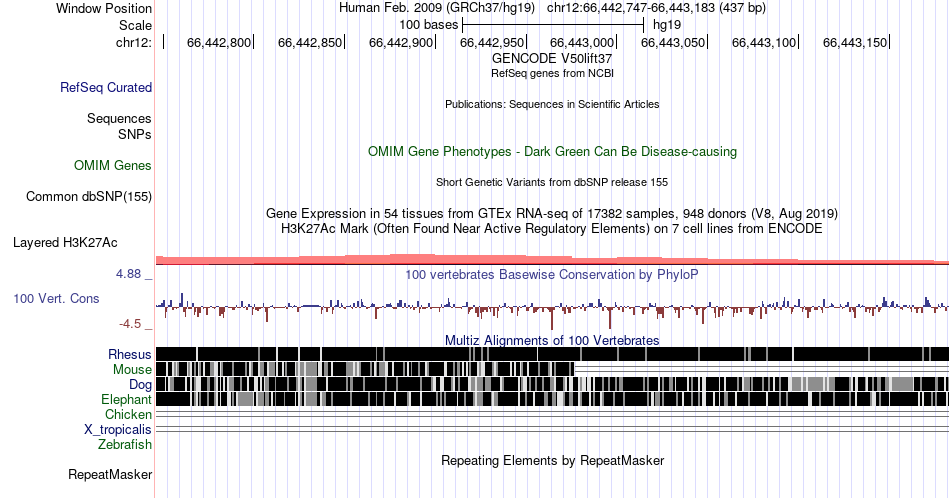
Task: Click RefSeq genes from NCBI title
Action: (552, 73)
